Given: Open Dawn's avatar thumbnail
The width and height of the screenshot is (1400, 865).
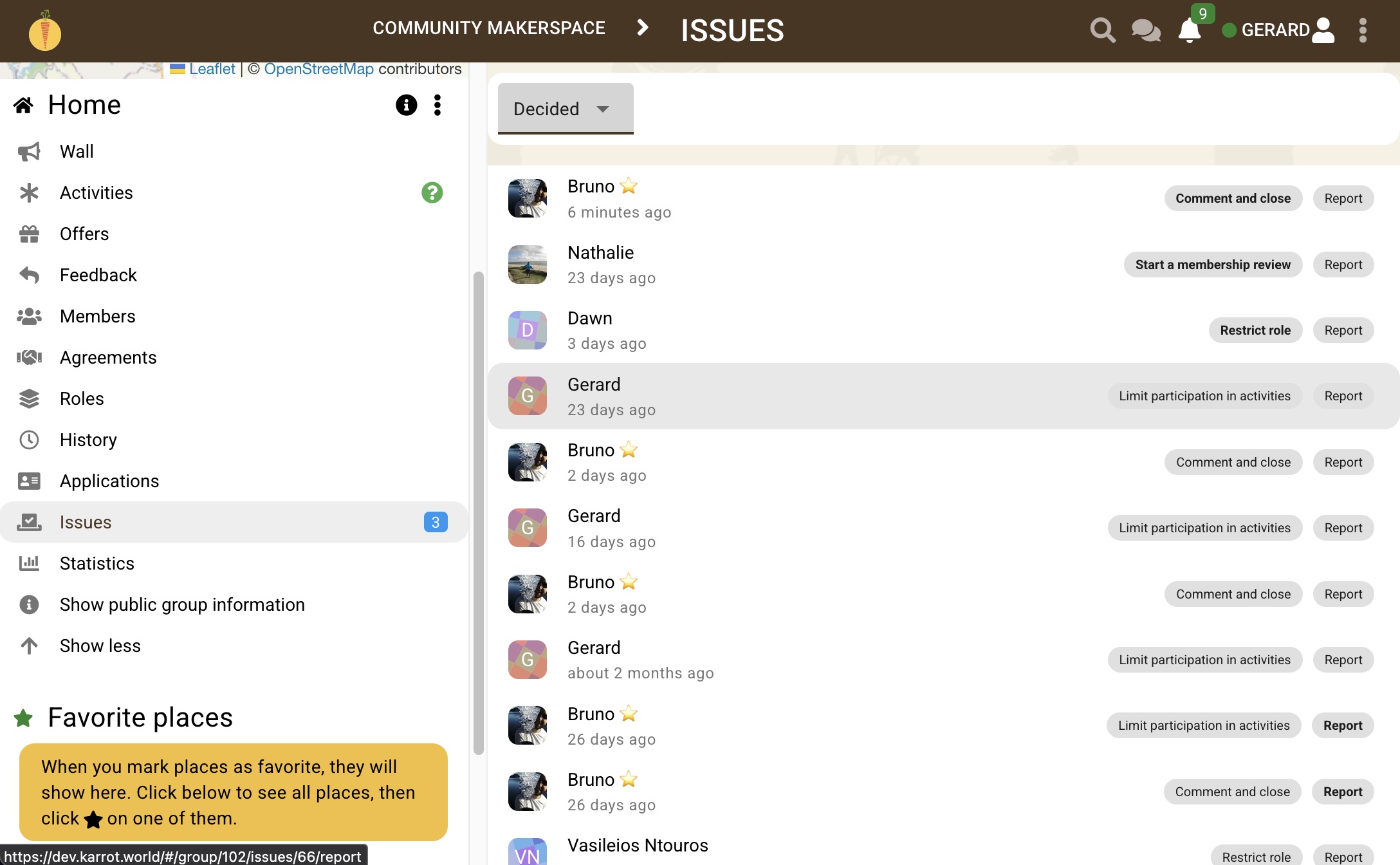Looking at the screenshot, I should (528, 330).
